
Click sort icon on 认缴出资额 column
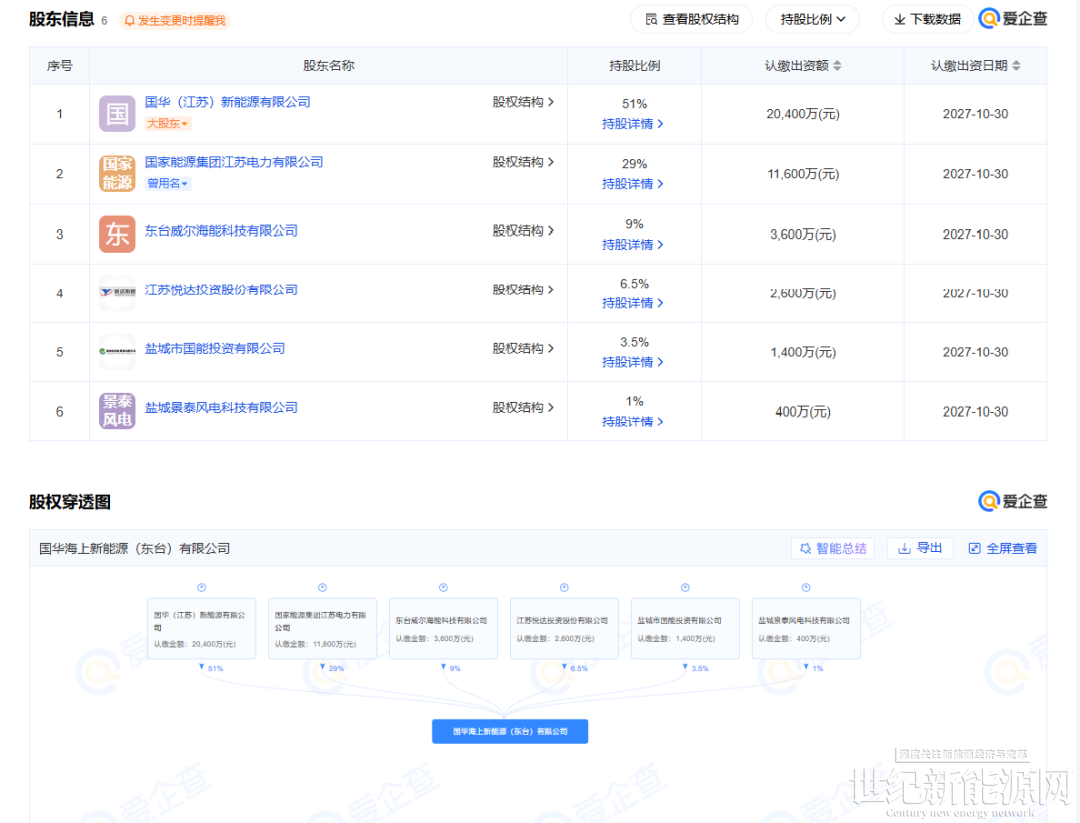pos(837,66)
